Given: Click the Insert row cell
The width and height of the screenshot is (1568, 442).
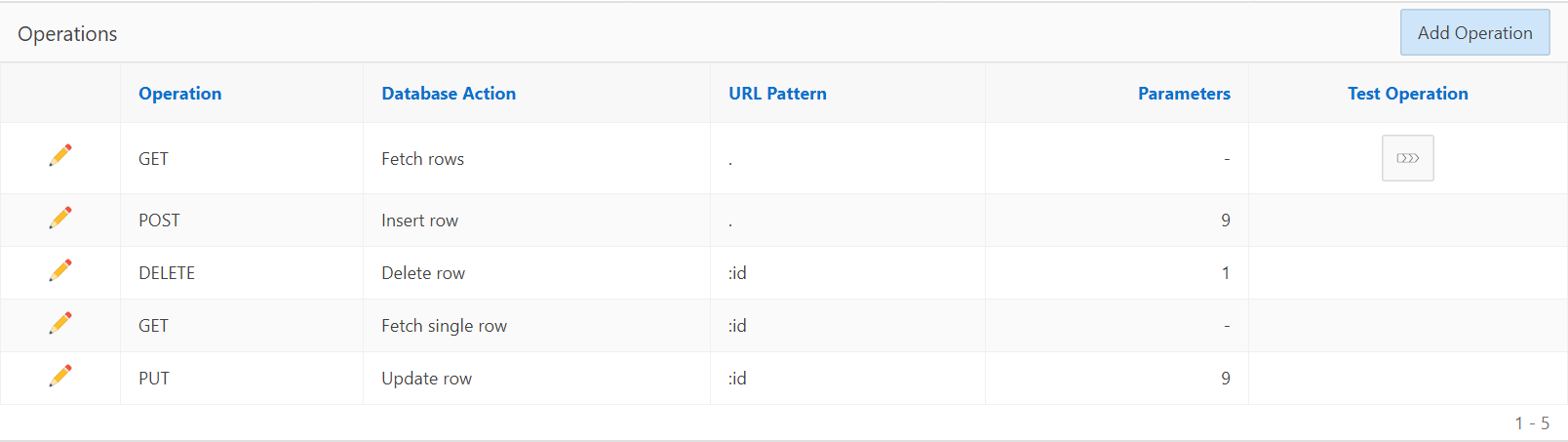Looking at the screenshot, I should tap(419, 221).
